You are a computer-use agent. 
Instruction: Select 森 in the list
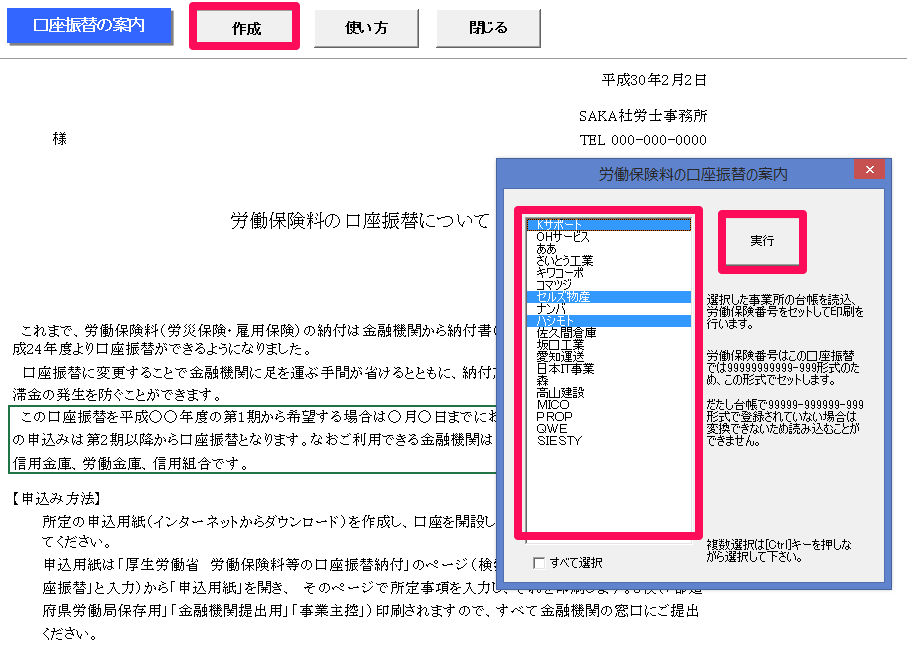click(609, 381)
